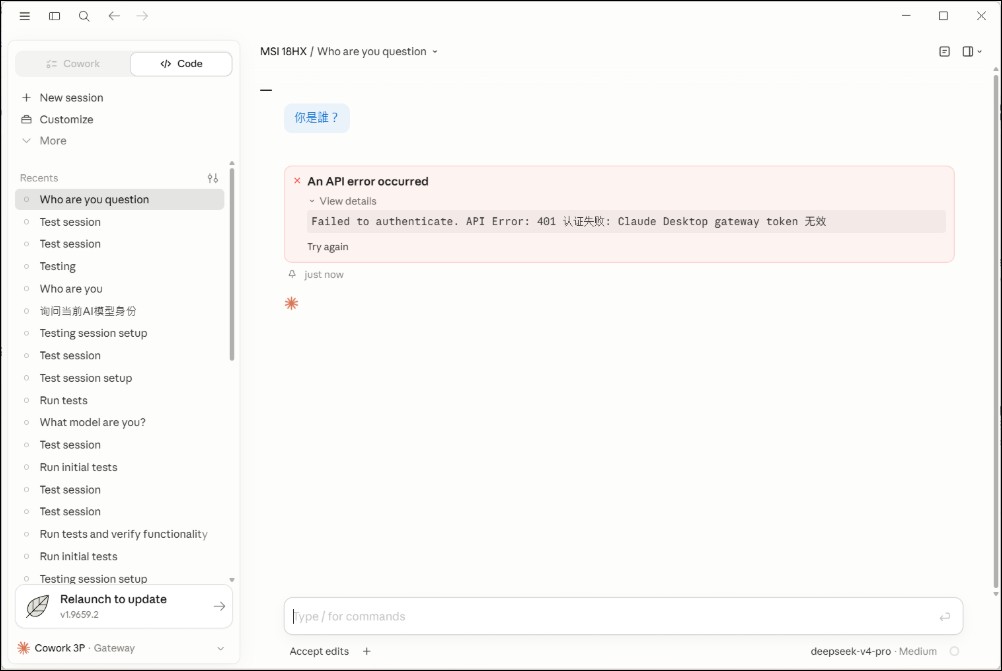Screen dimensions: 1002x671
Task: Minimize the application window
Action: 906,16
